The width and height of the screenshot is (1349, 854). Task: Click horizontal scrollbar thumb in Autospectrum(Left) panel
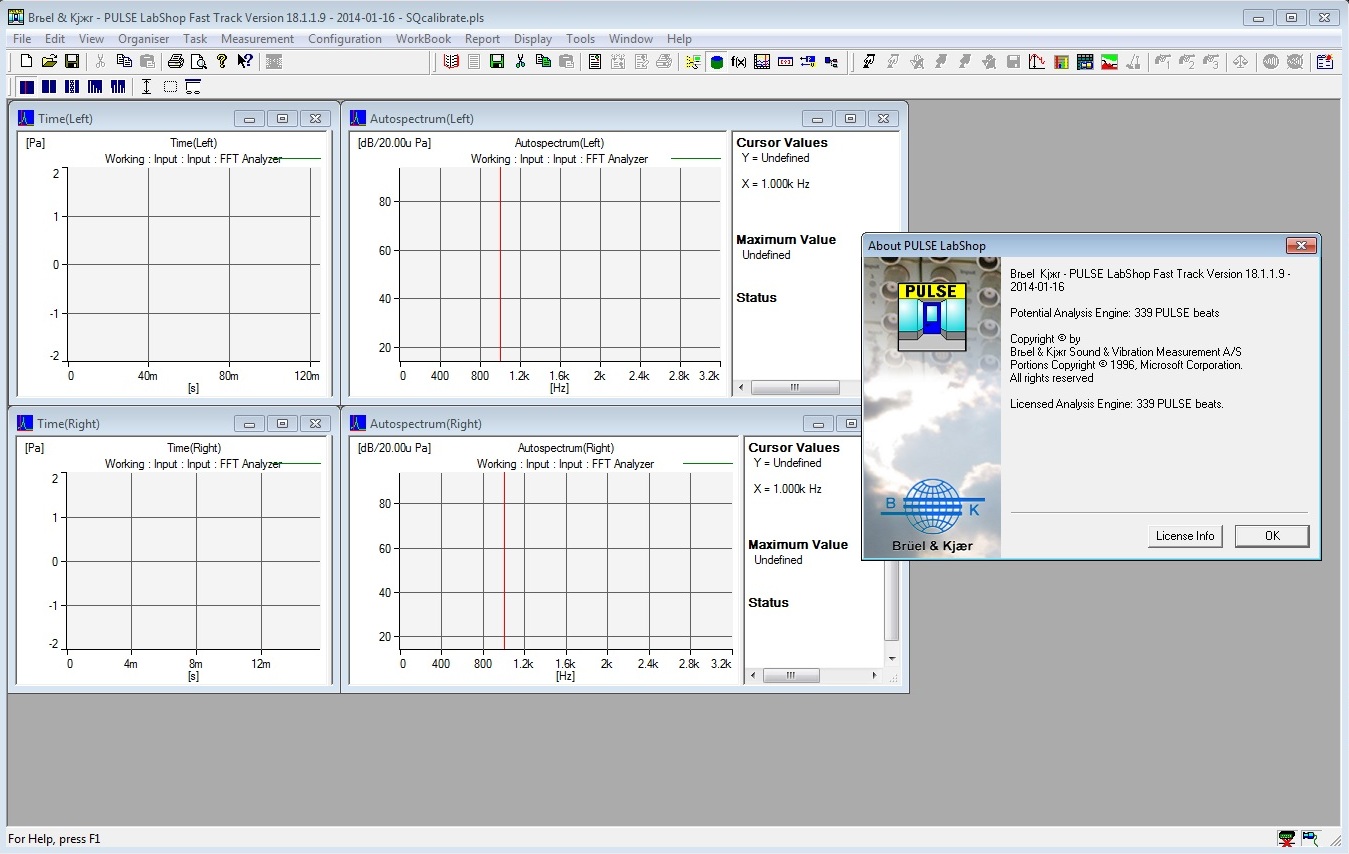(795, 387)
